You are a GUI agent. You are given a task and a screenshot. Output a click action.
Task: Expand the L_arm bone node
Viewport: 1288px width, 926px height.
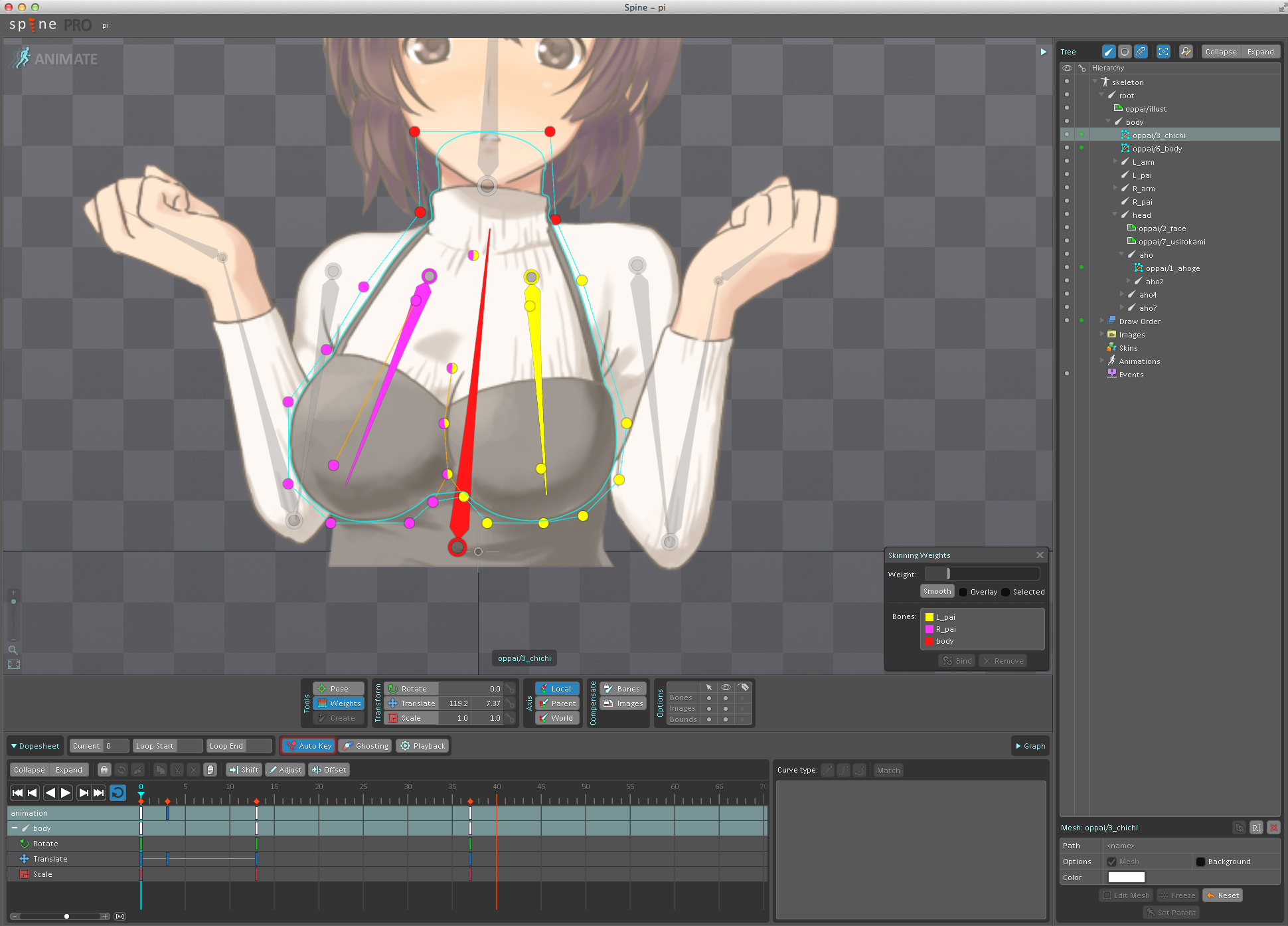(1115, 161)
